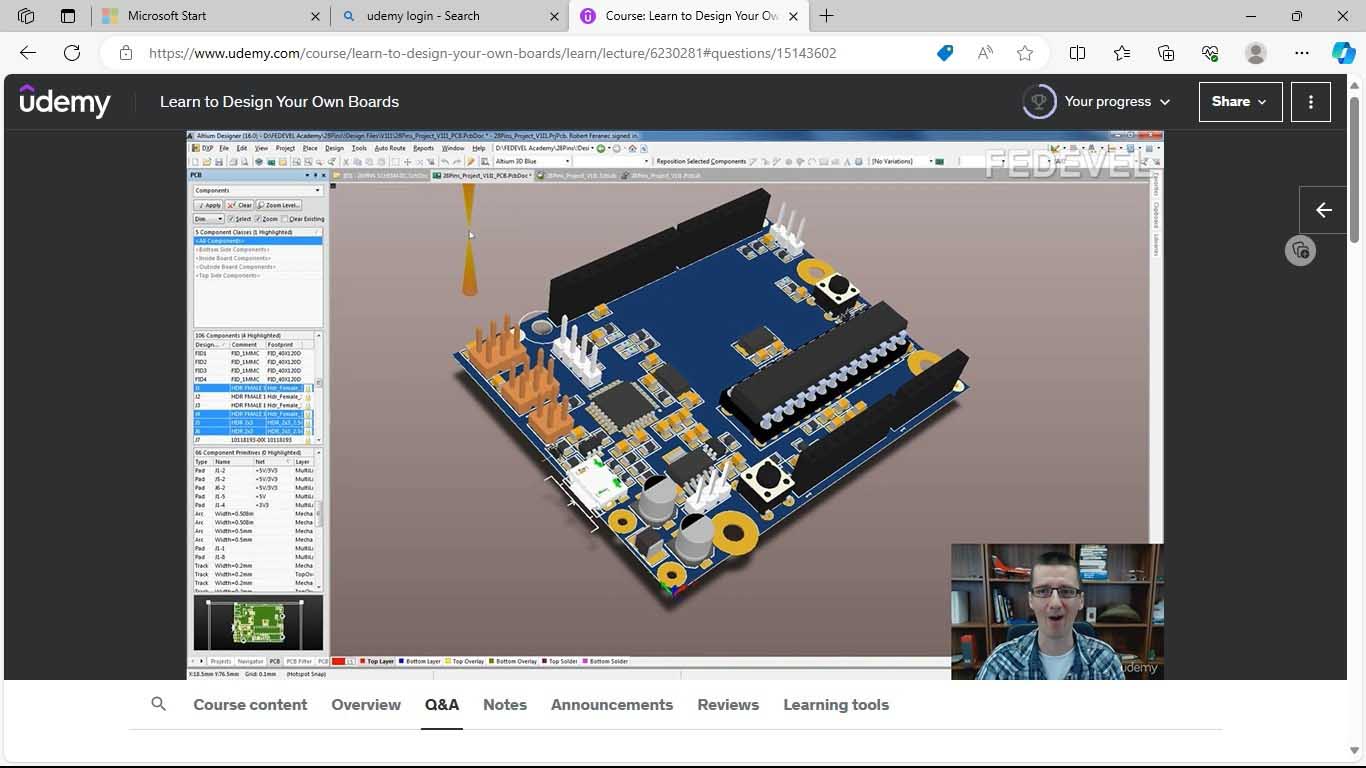Click the search magnifier beside Course content
1366x768 pixels.
pos(158,704)
